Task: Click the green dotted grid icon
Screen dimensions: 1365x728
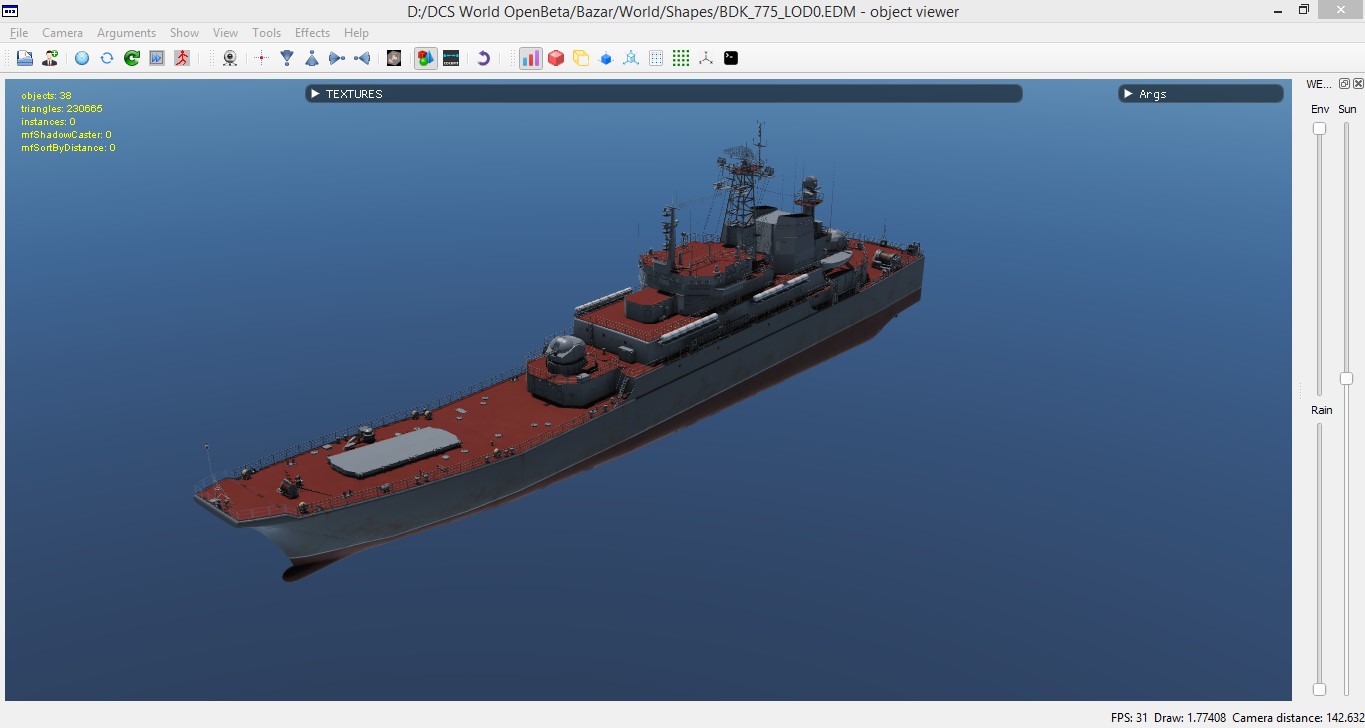Action: (x=681, y=58)
